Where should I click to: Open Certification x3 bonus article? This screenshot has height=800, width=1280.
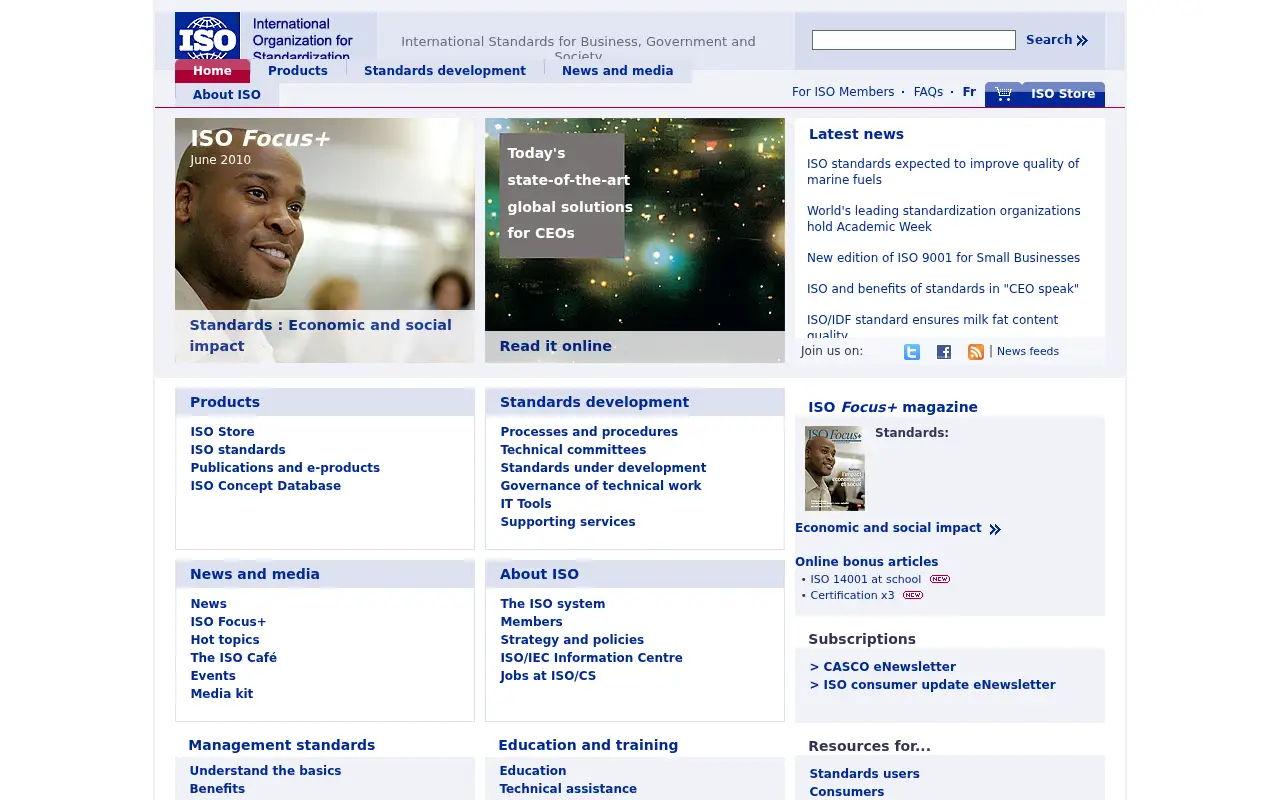pos(853,595)
